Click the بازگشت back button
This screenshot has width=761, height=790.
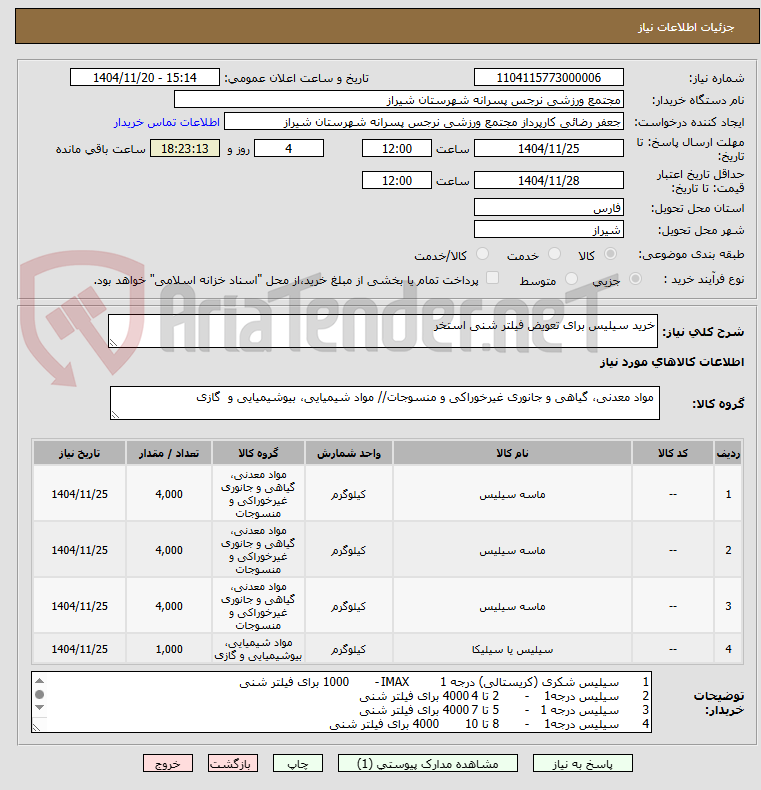tap(232, 763)
